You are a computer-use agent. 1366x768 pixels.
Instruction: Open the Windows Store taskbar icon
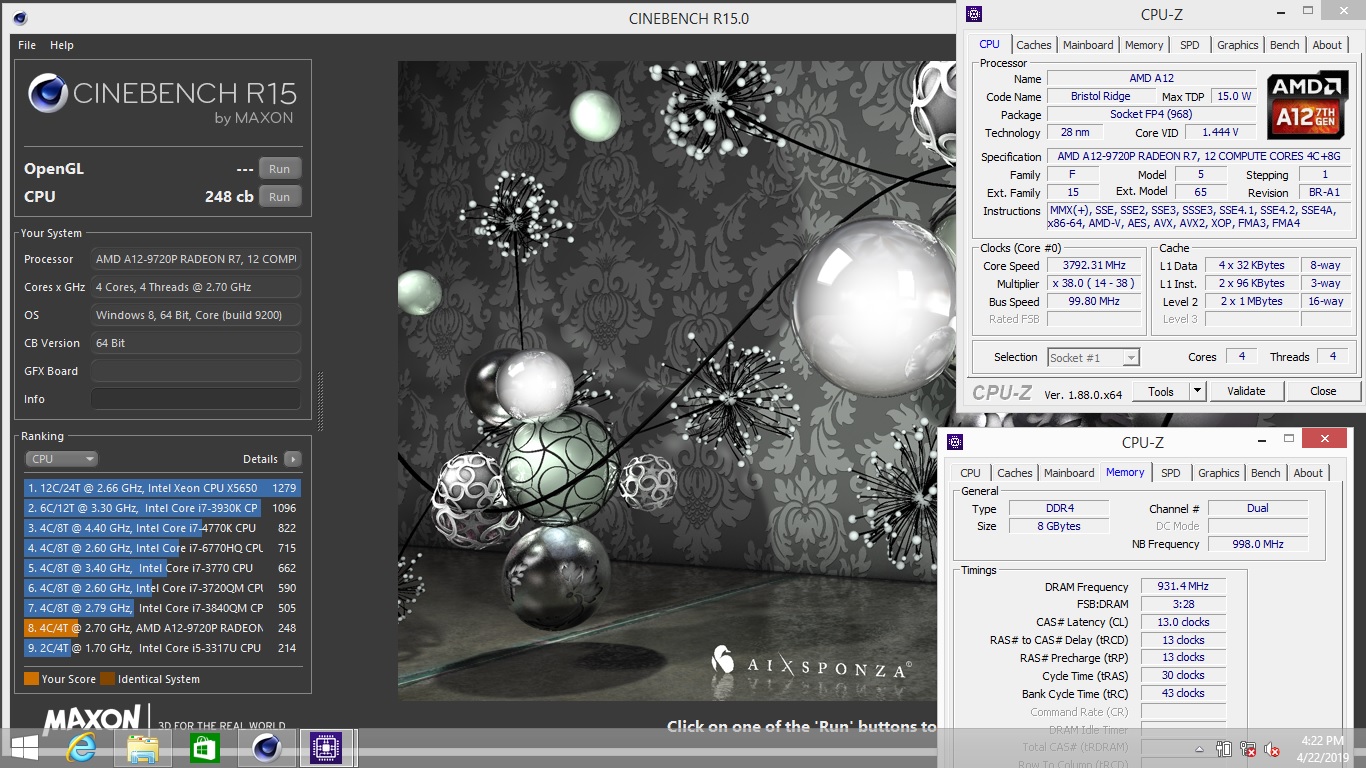click(205, 748)
